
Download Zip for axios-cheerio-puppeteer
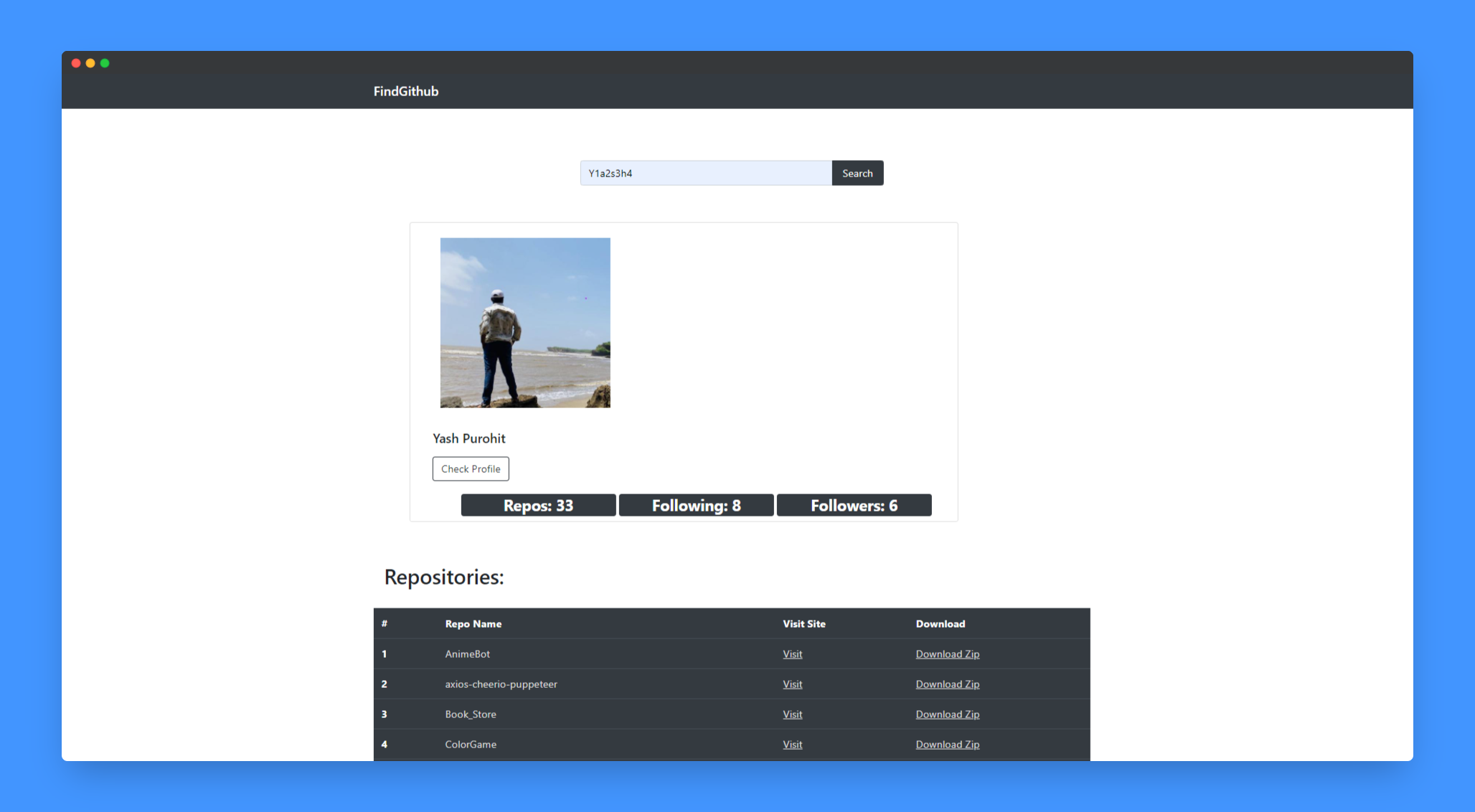pyautogui.click(x=947, y=684)
